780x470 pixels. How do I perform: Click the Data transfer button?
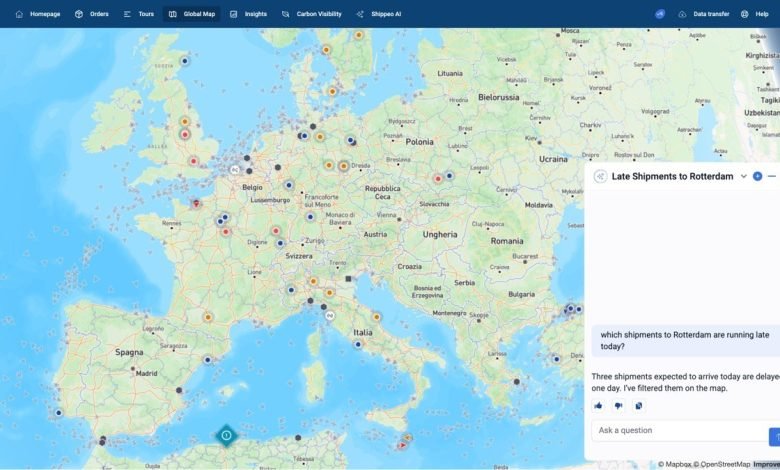tap(704, 14)
